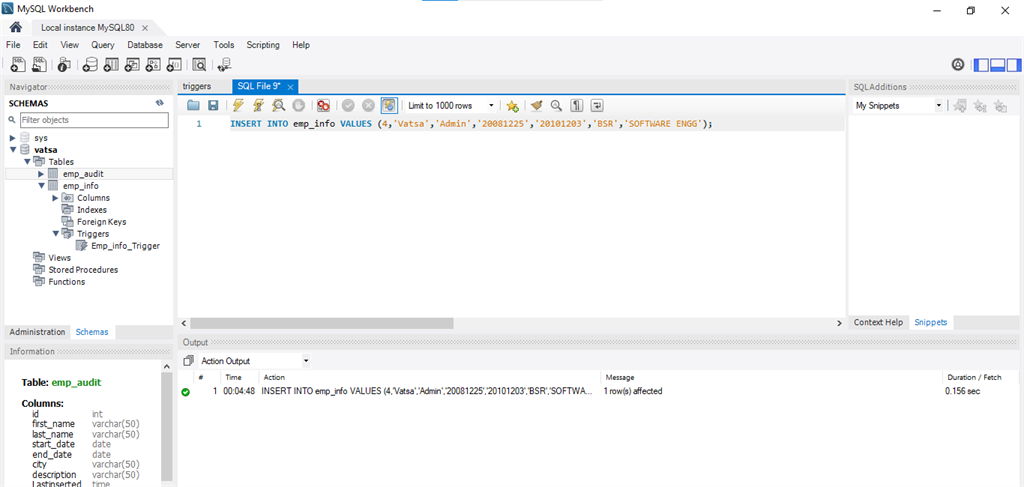
Task: Select Emp_info_Trigger in tree
Action: coord(125,246)
